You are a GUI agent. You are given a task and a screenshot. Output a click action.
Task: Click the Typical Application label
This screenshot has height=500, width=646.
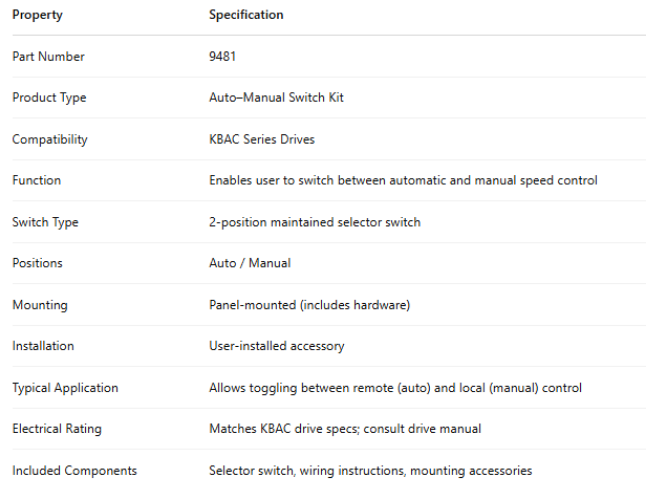pos(65,388)
